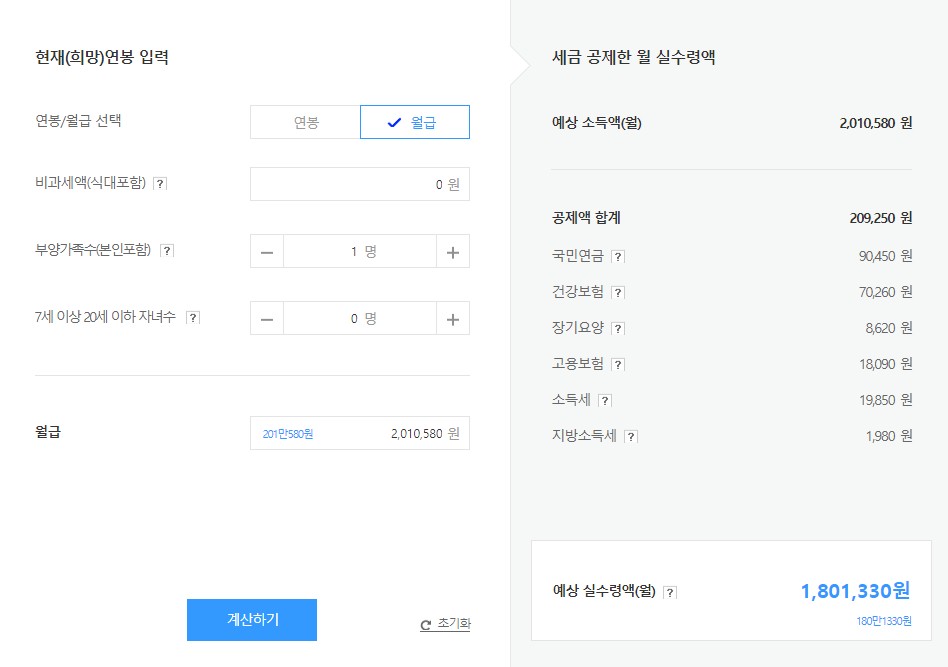948x667 pixels.
Task: Open help icon next to 국민연금
Action: tap(617, 256)
